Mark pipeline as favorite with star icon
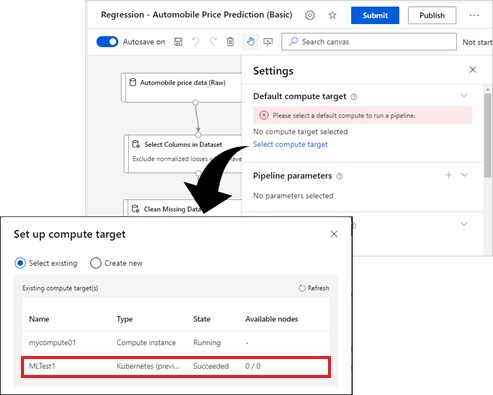The image size is (493, 395). [x=332, y=15]
